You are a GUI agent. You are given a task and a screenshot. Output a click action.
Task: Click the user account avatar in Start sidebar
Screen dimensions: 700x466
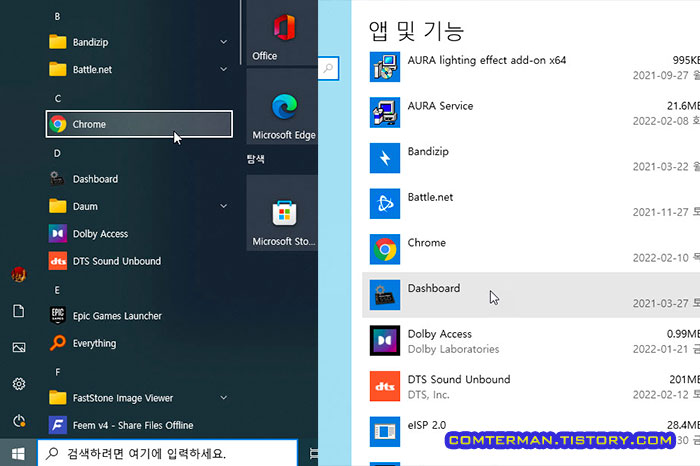pos(19,274)
